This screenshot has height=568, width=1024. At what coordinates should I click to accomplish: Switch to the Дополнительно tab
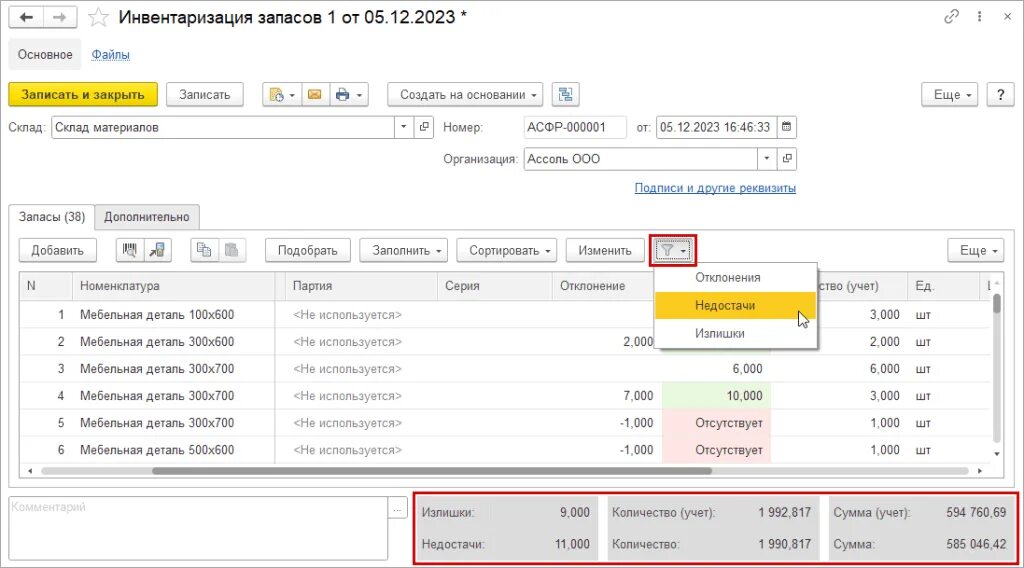147,217
